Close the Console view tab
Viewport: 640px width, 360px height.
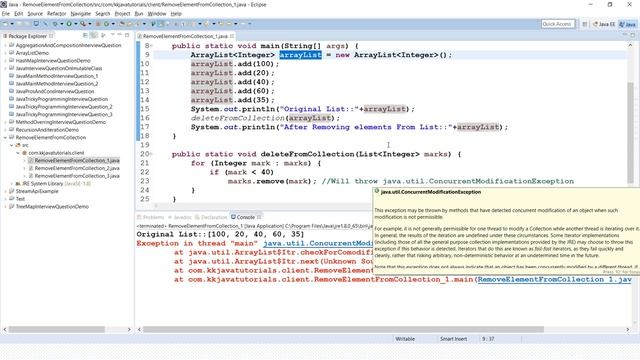[259, 217]
